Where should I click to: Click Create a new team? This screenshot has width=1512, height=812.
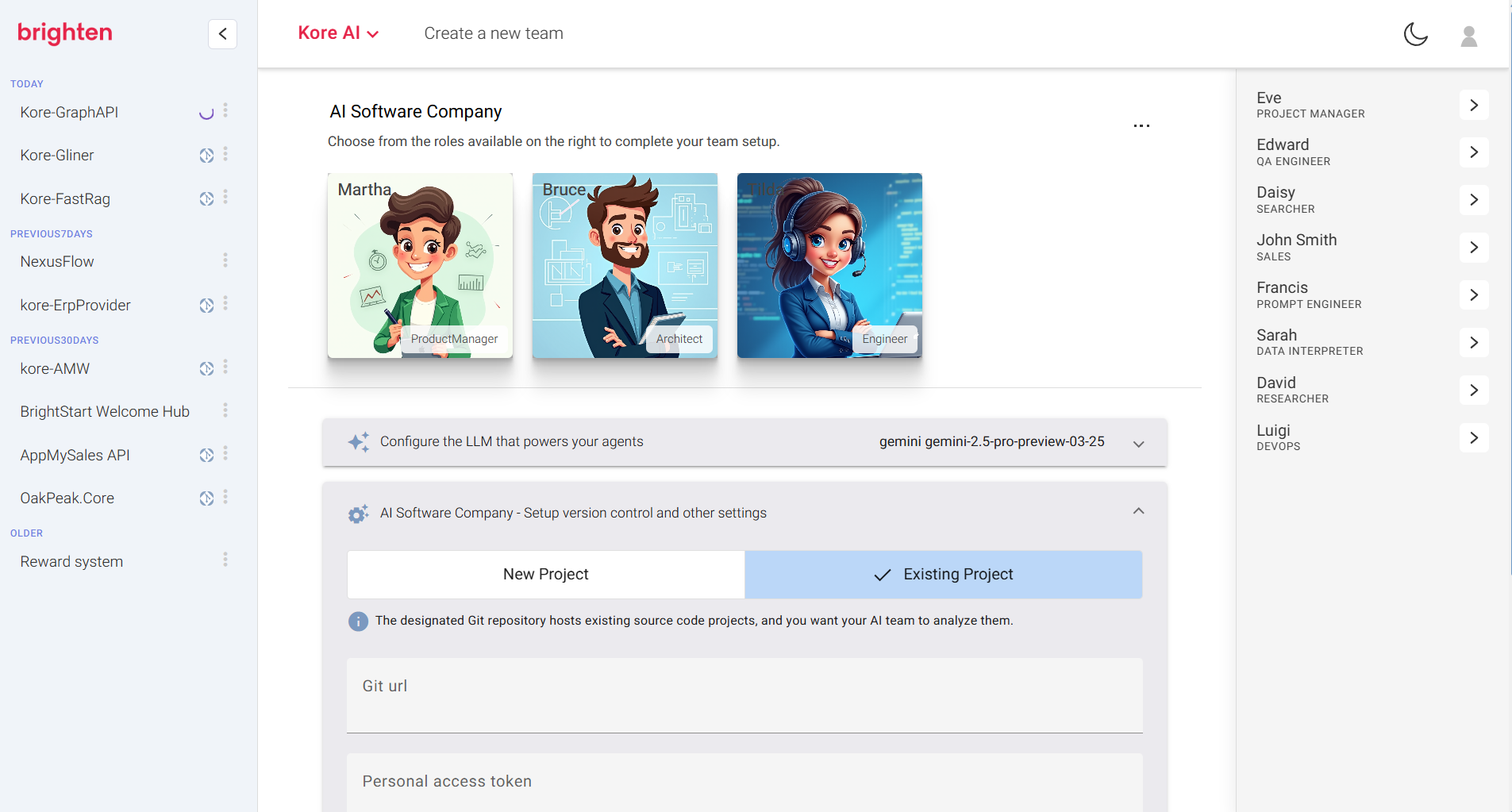(494, 33)
